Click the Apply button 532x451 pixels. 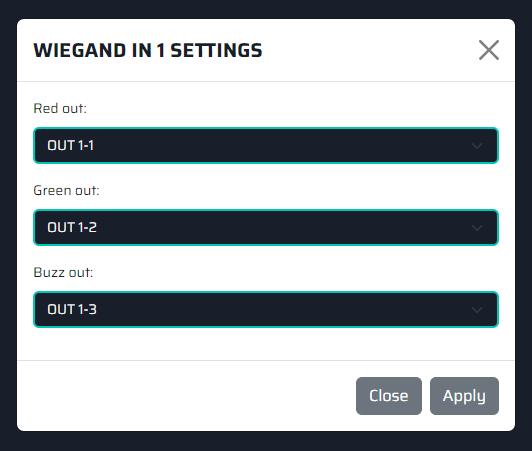[464, 396]
